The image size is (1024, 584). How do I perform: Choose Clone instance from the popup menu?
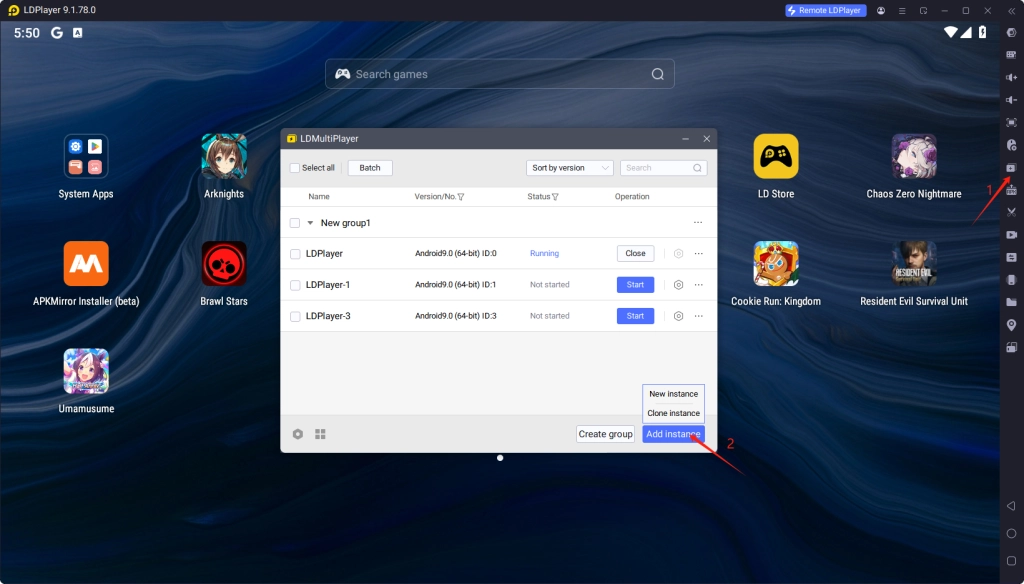673,413
